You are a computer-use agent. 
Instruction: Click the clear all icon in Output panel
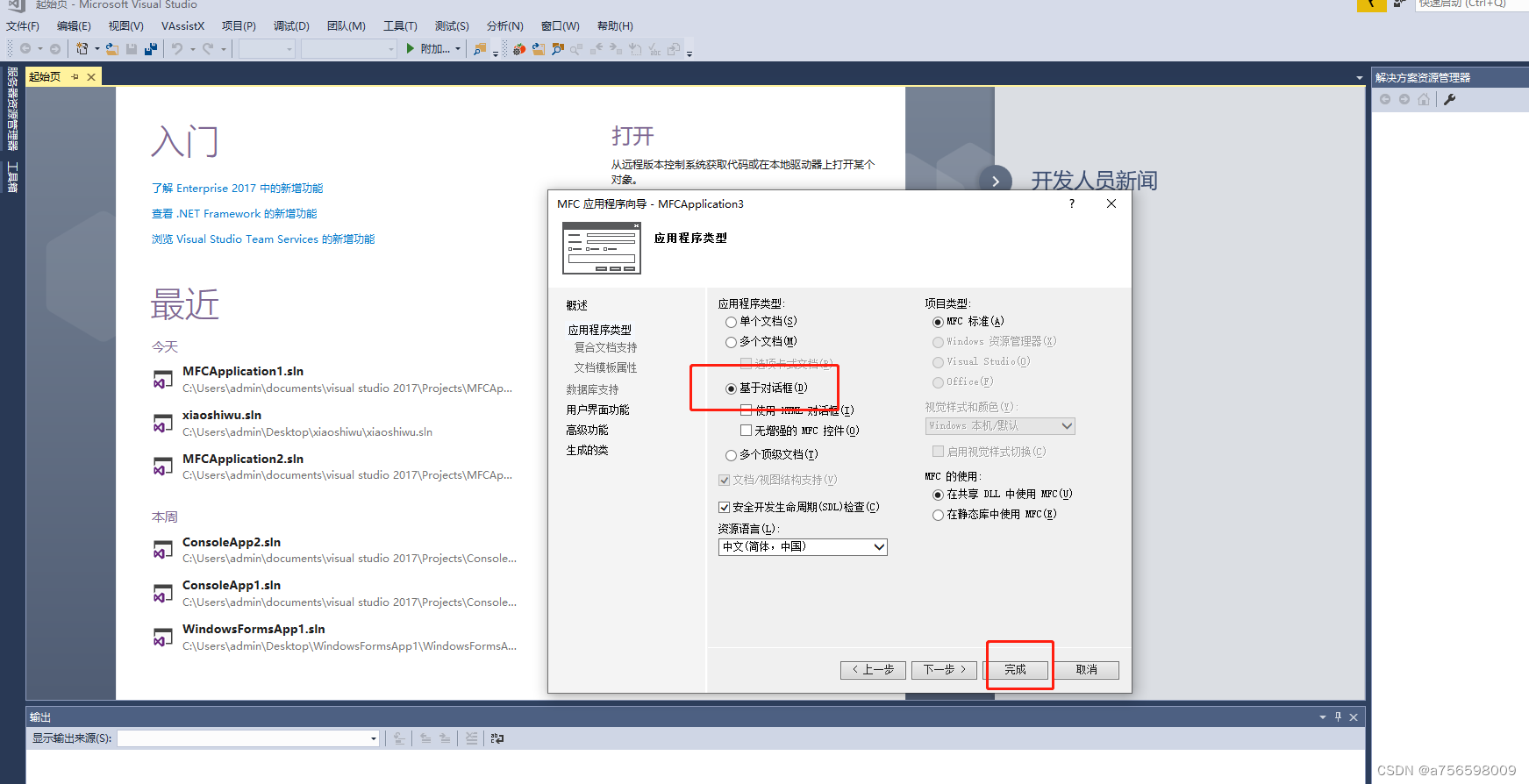[x=472, y=738]
